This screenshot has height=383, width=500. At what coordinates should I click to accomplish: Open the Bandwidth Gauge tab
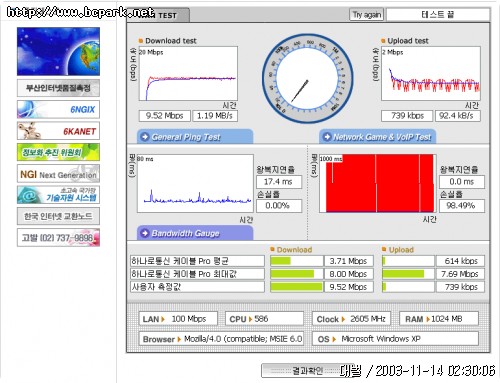pos(195,233)
